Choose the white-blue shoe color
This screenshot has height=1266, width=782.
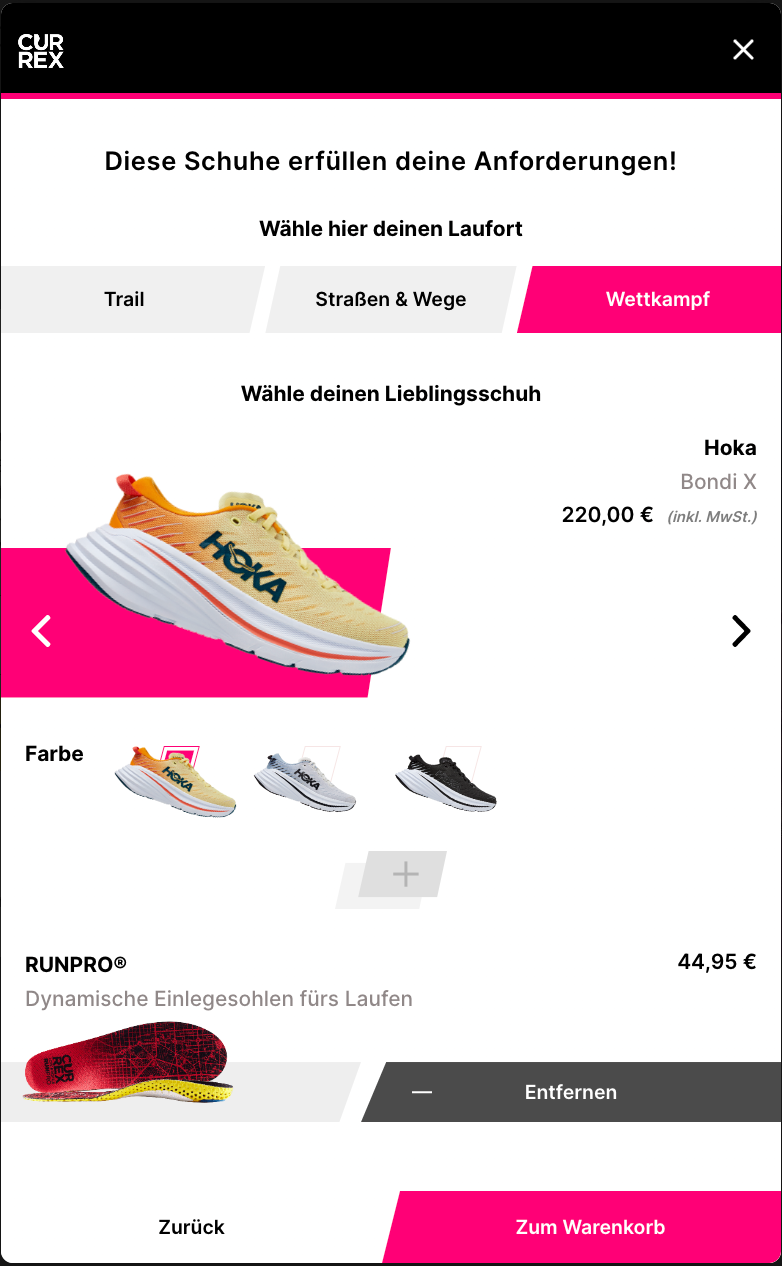coord(305,779)
